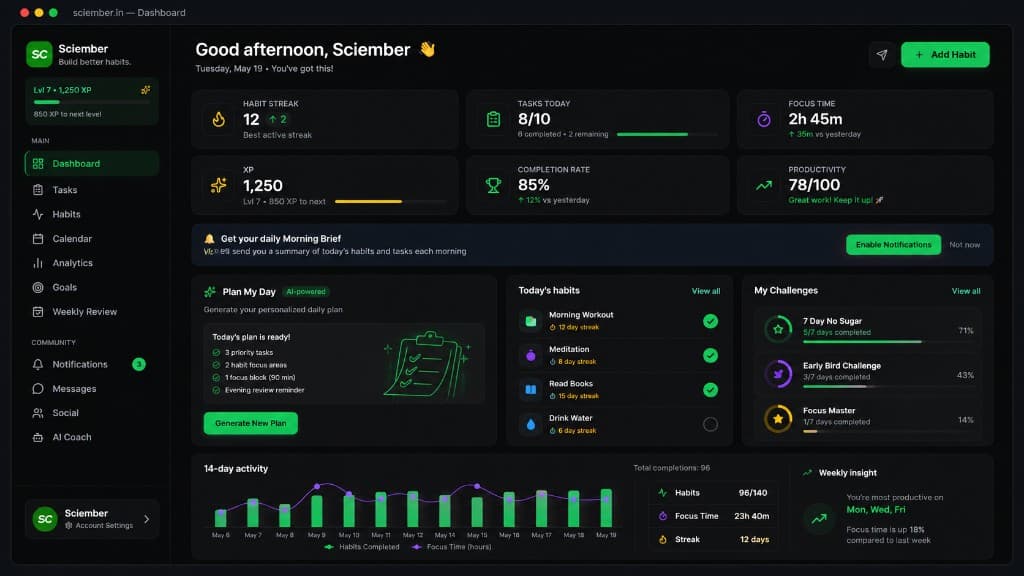Click the 7 Day No Sugar badge
This screenshot has width=1024, height=576.
(x=778, y=329)
